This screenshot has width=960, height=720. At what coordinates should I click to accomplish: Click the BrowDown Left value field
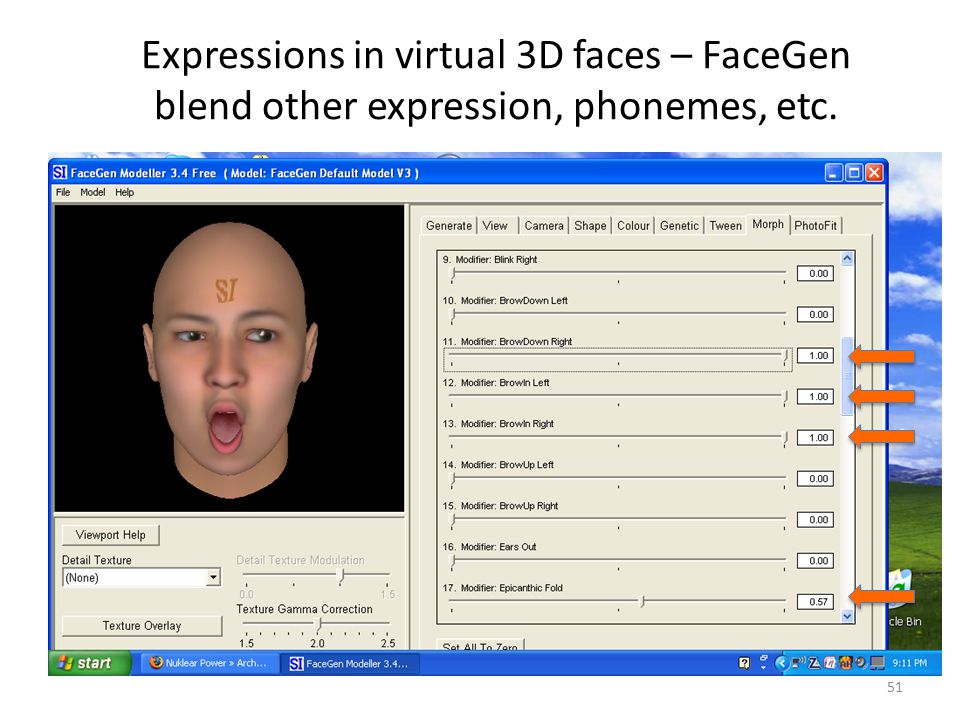(x=815, y=315)
